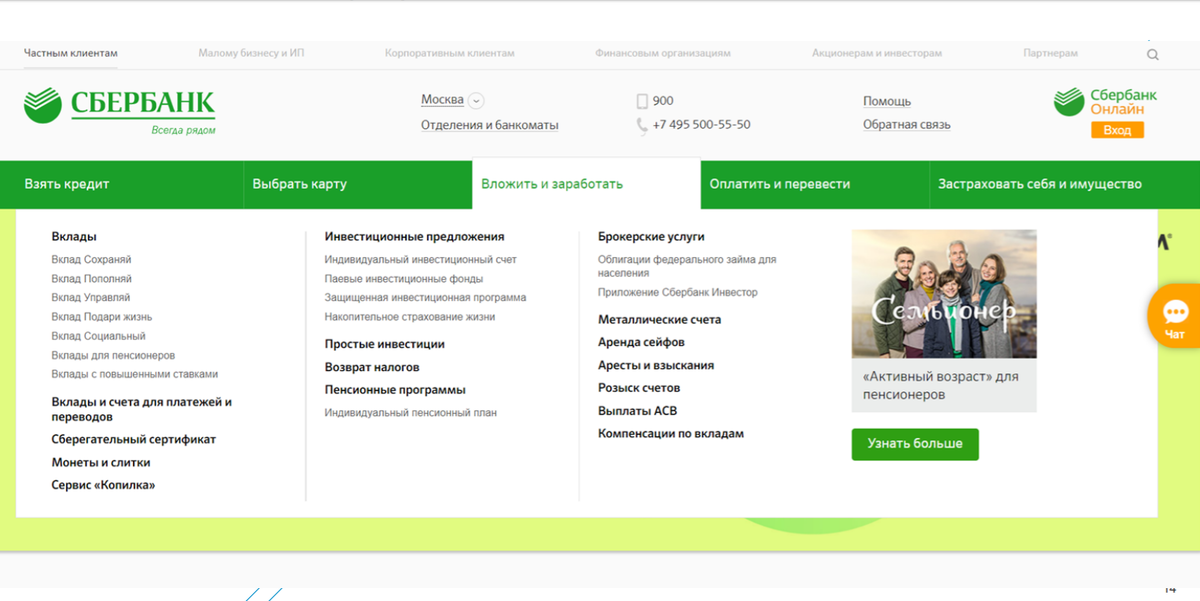The image size is (1200, 601).
Task: Click the Семьионер promo image
Action: tap(944, 294)
